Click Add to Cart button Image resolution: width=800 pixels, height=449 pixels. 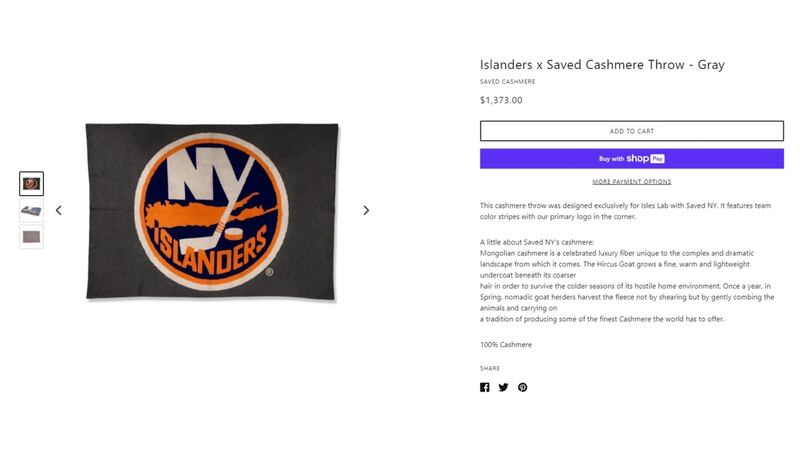click(631, 131)
